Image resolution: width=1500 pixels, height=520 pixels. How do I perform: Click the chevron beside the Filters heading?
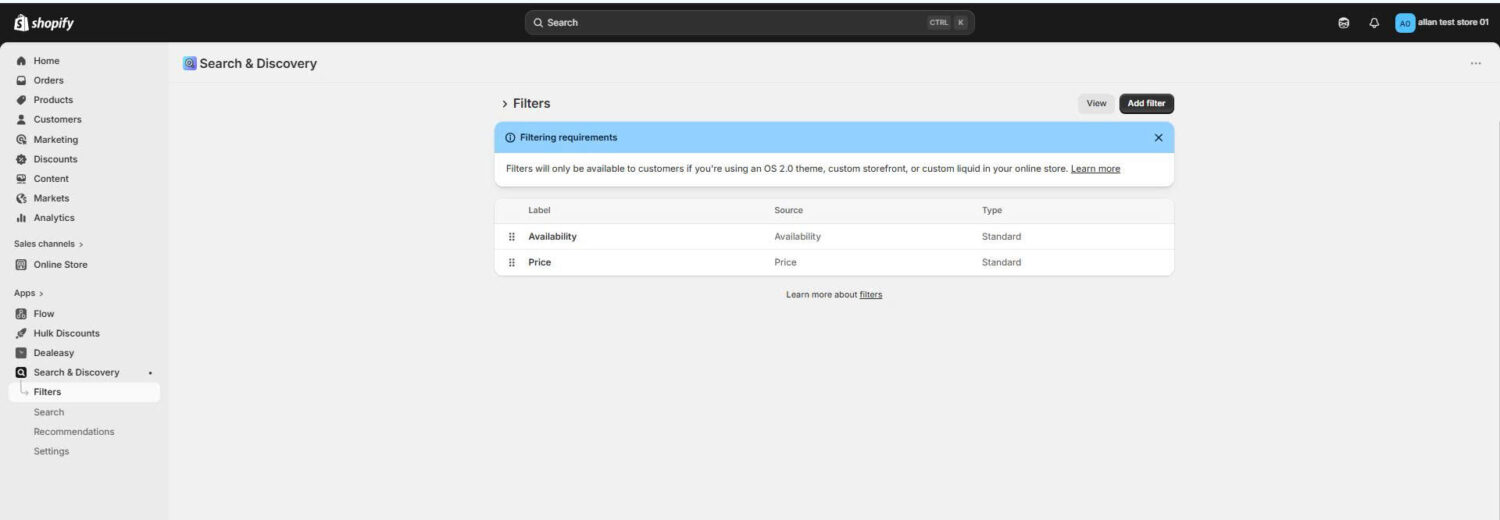(505, 104)
